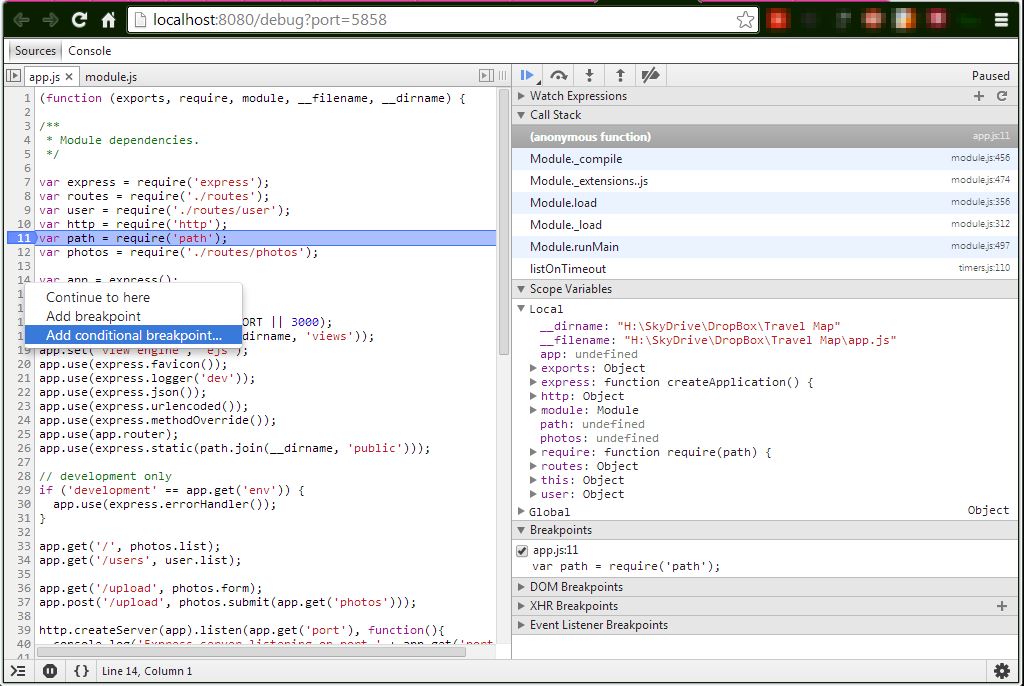Show the console drawer

[x=18, y=671]
